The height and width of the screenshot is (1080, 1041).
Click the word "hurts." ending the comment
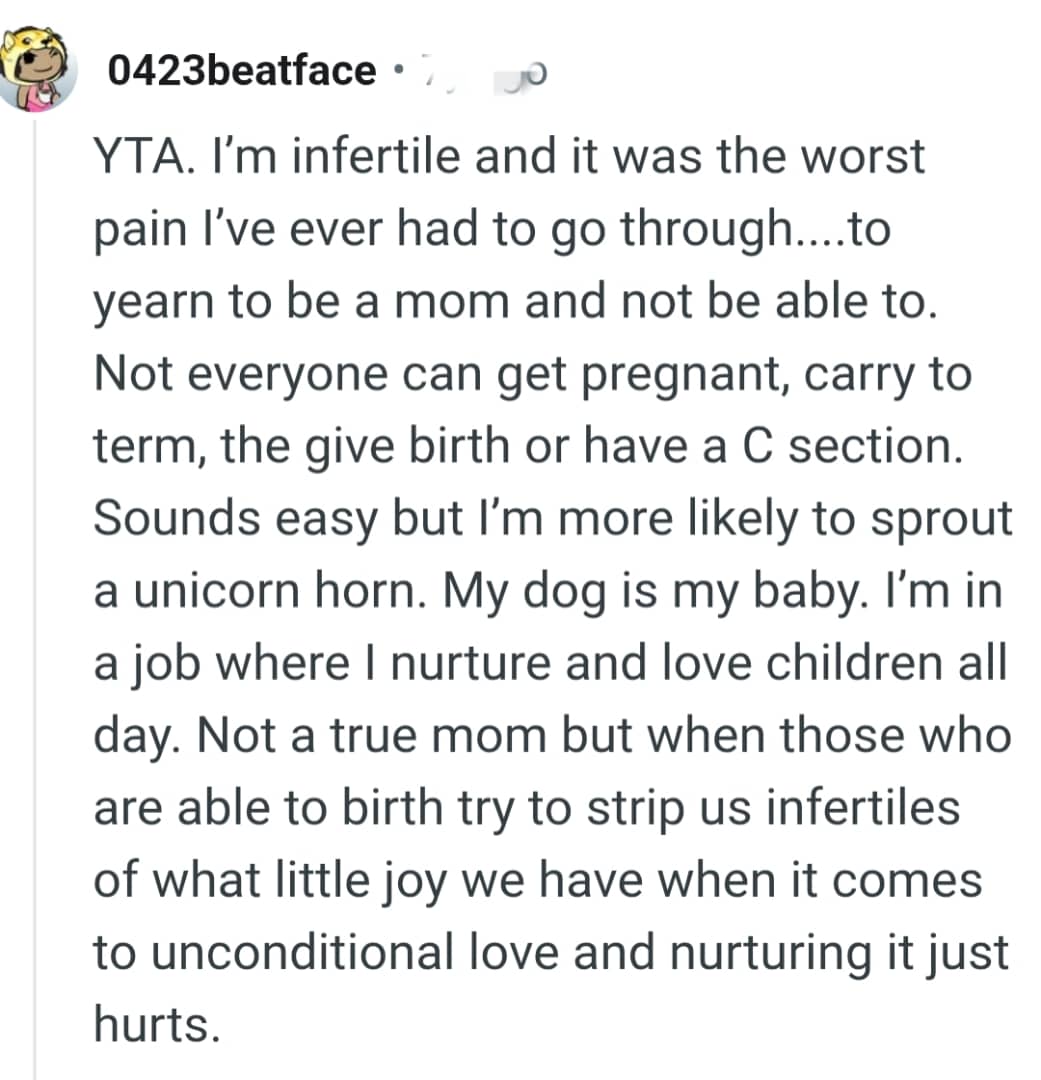click(155, 1025)
